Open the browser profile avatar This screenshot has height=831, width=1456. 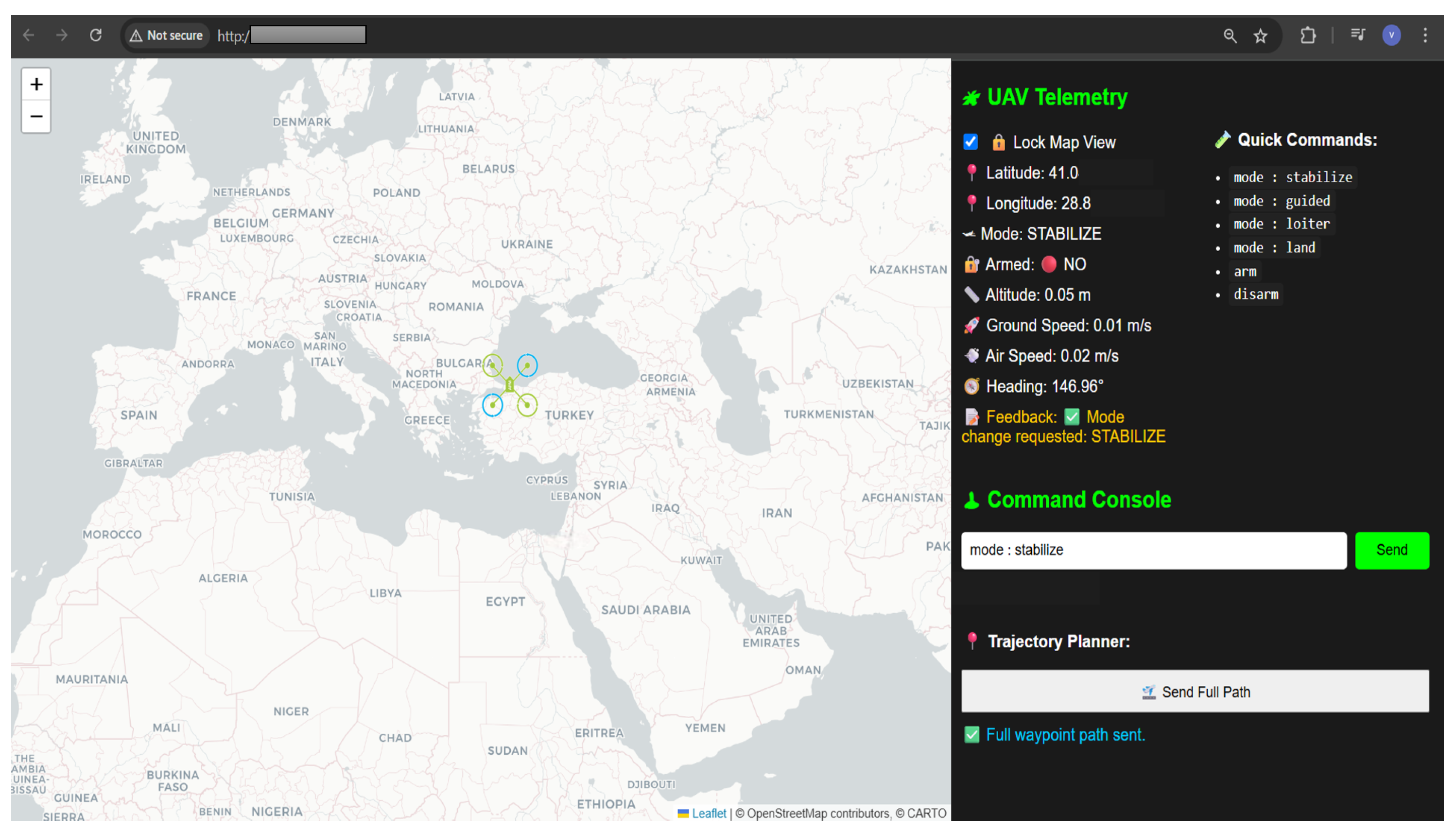click(x=1391, y=35)
